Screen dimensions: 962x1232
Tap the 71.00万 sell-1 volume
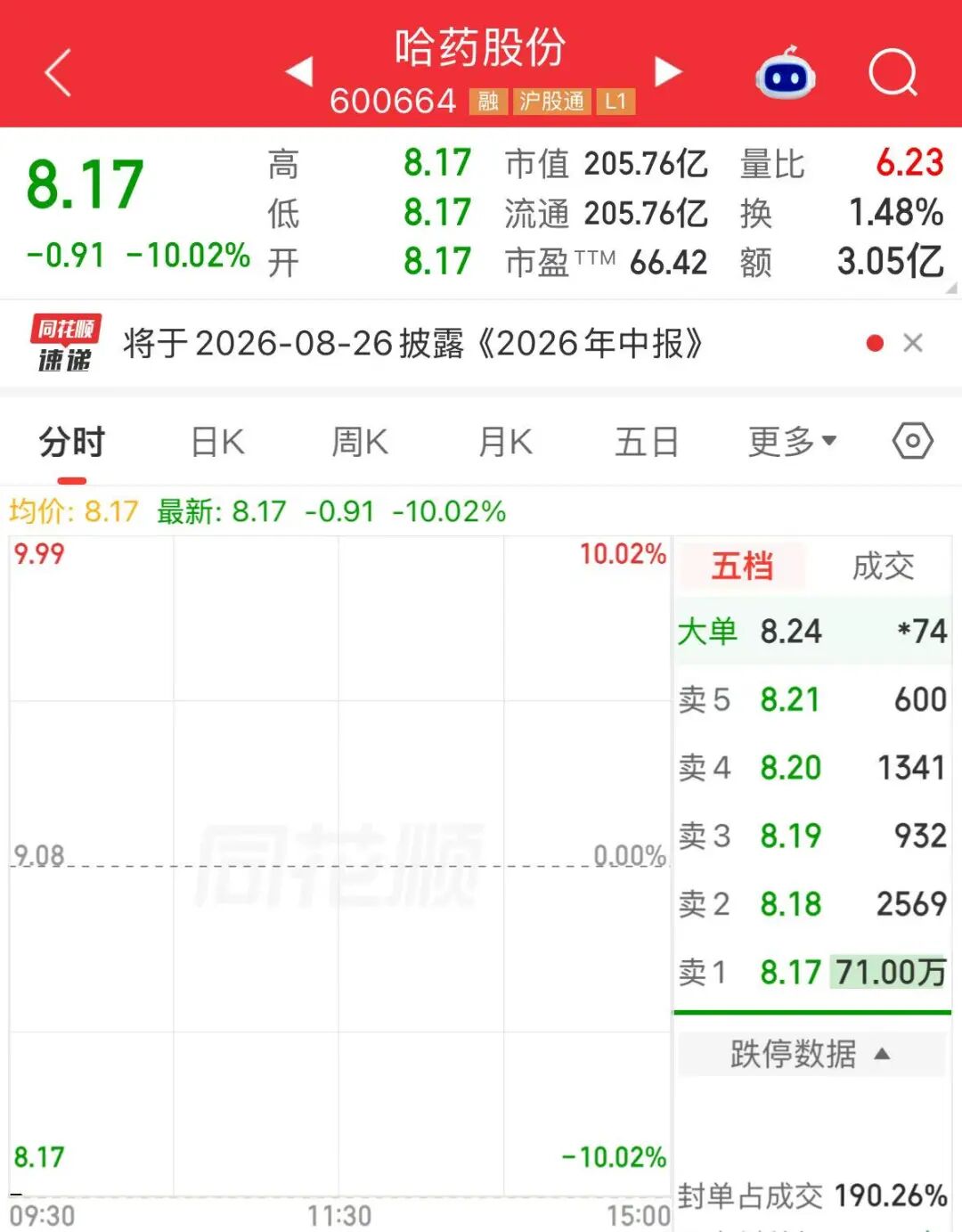pos(889,972)
